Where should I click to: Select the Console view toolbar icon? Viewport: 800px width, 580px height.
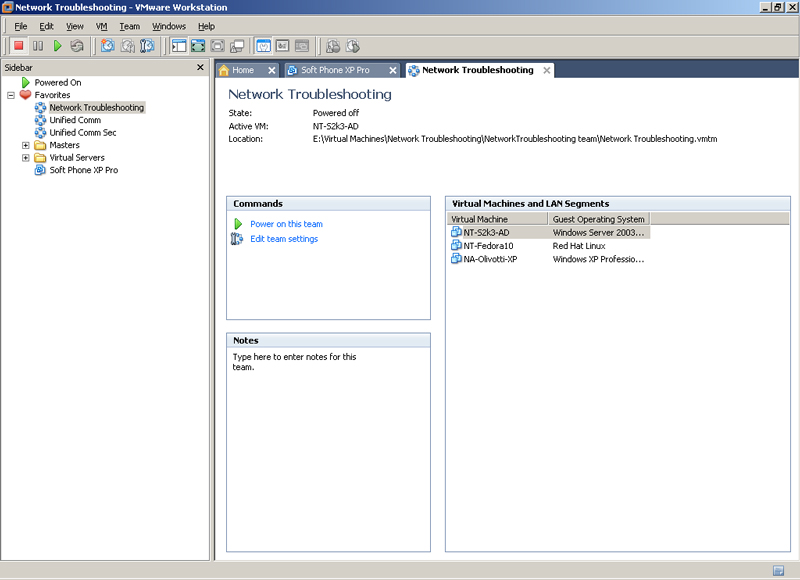click(x=302, y=46)
